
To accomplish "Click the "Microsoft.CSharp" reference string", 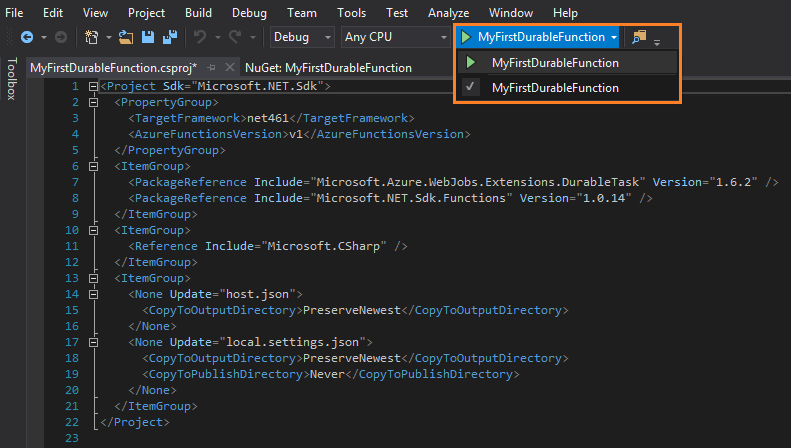I will 324,246.
